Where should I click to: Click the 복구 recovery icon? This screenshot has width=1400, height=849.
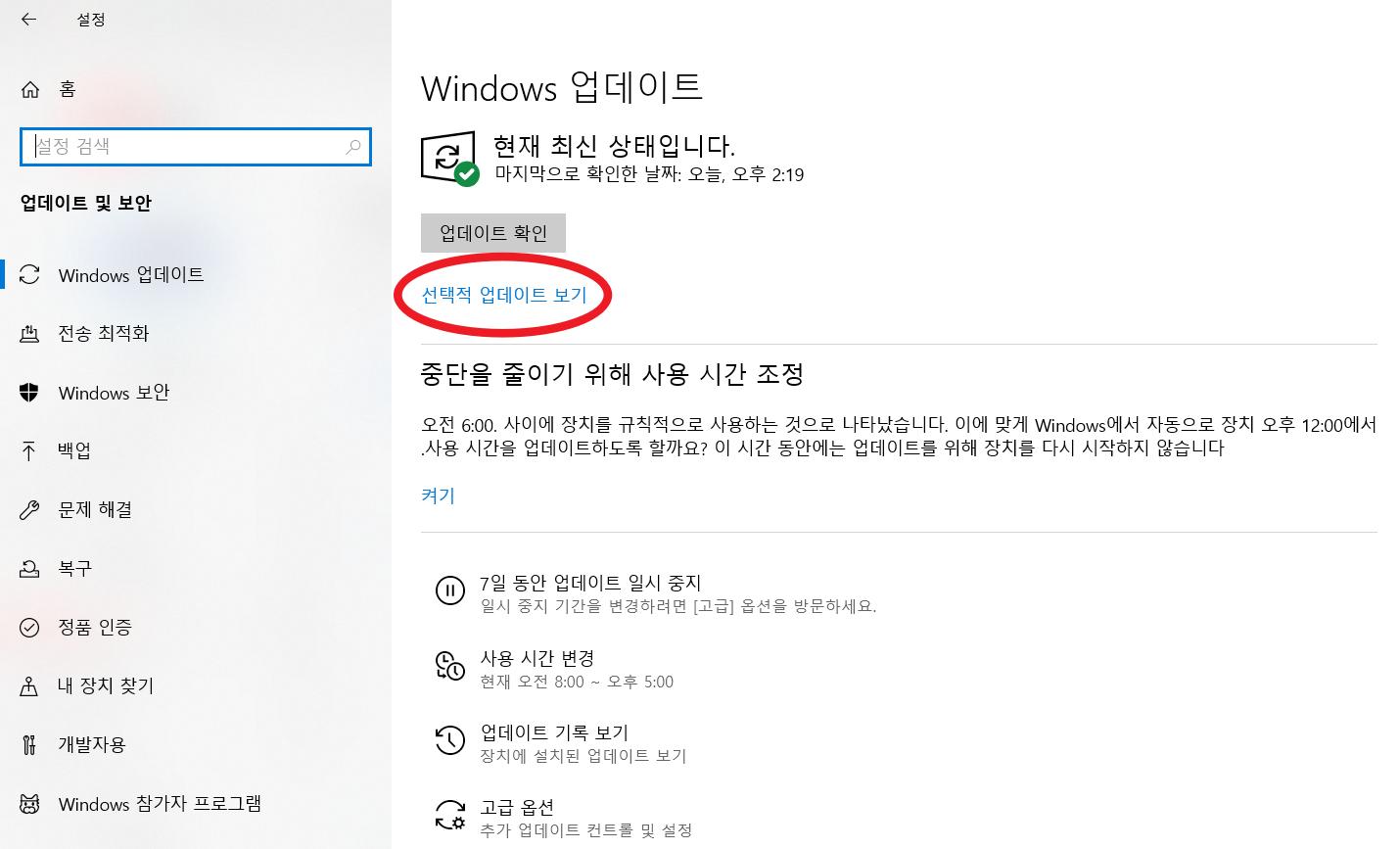click(x=29, y=569)
